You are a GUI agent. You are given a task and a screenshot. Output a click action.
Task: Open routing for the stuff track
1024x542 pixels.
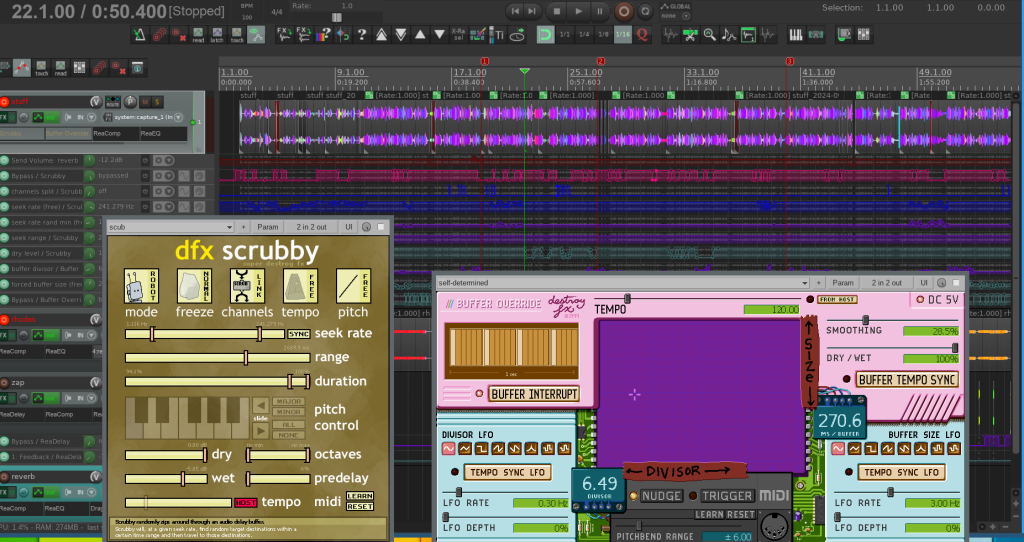click(112, 101)
